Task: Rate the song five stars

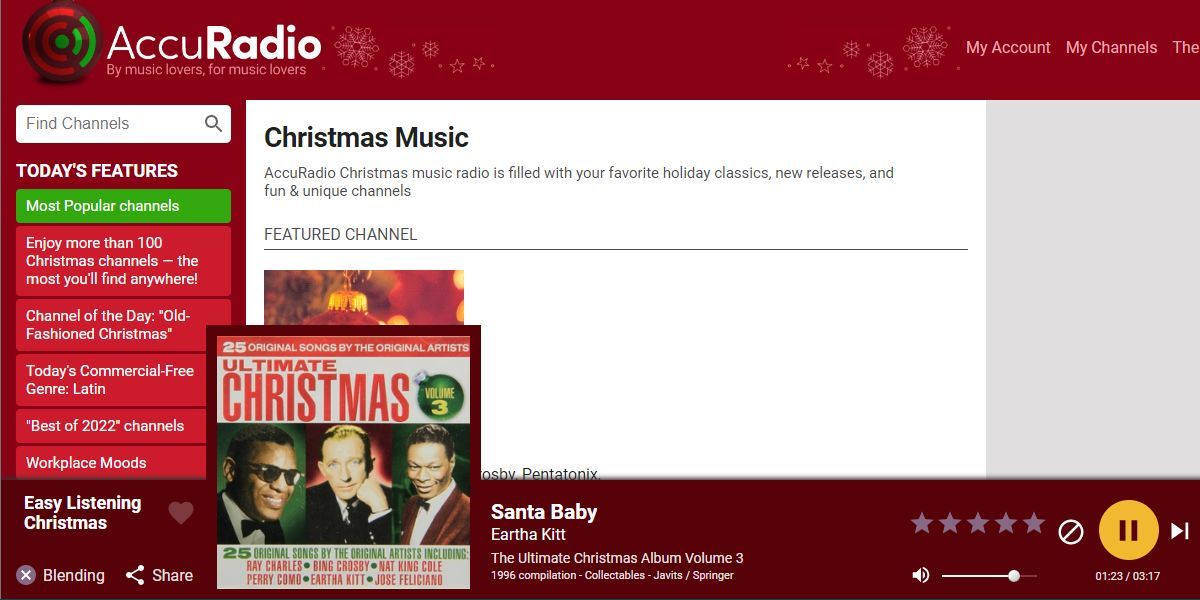Action: coord(1034,523)
